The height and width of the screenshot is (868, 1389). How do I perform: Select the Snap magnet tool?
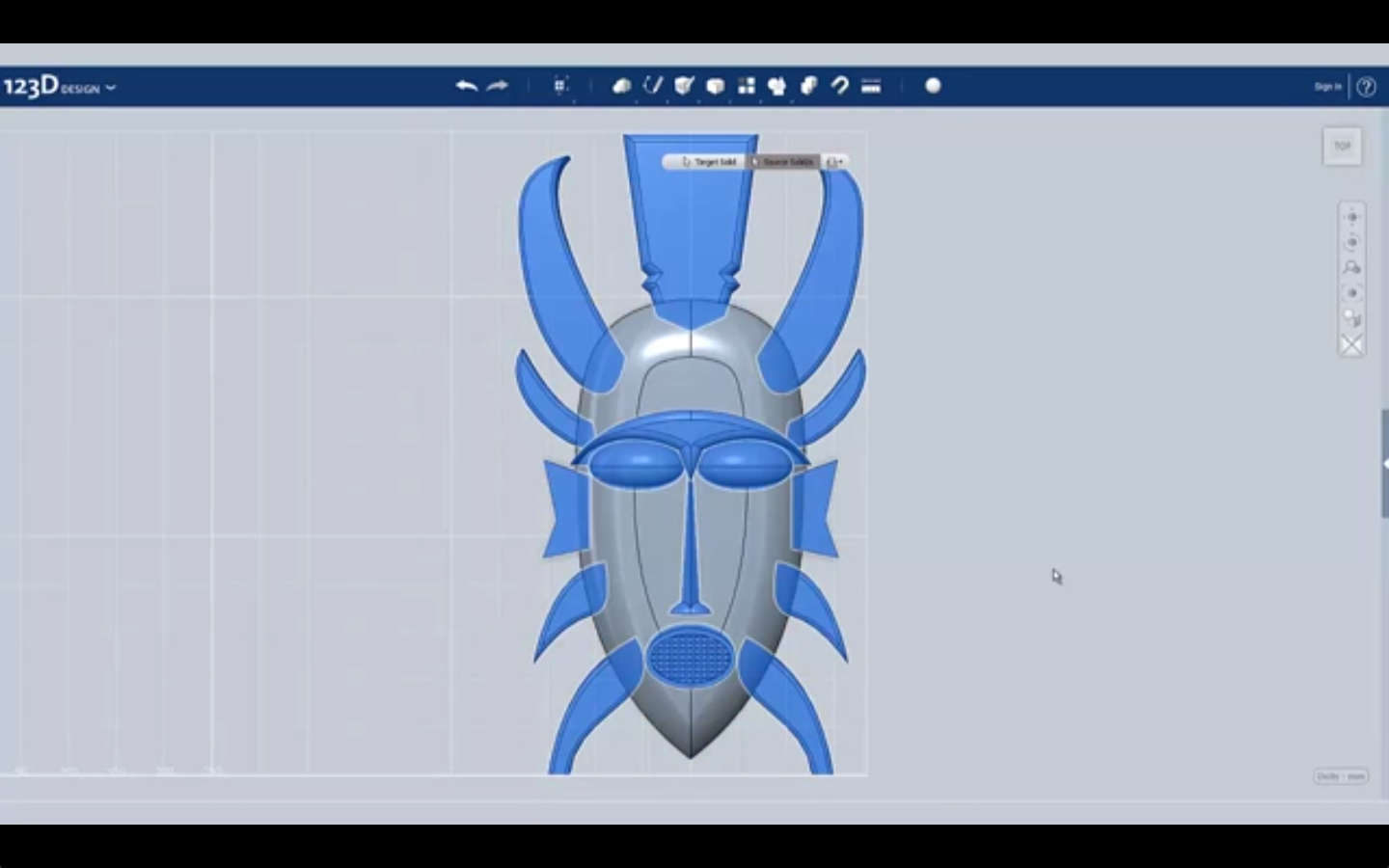click(840, 86)
